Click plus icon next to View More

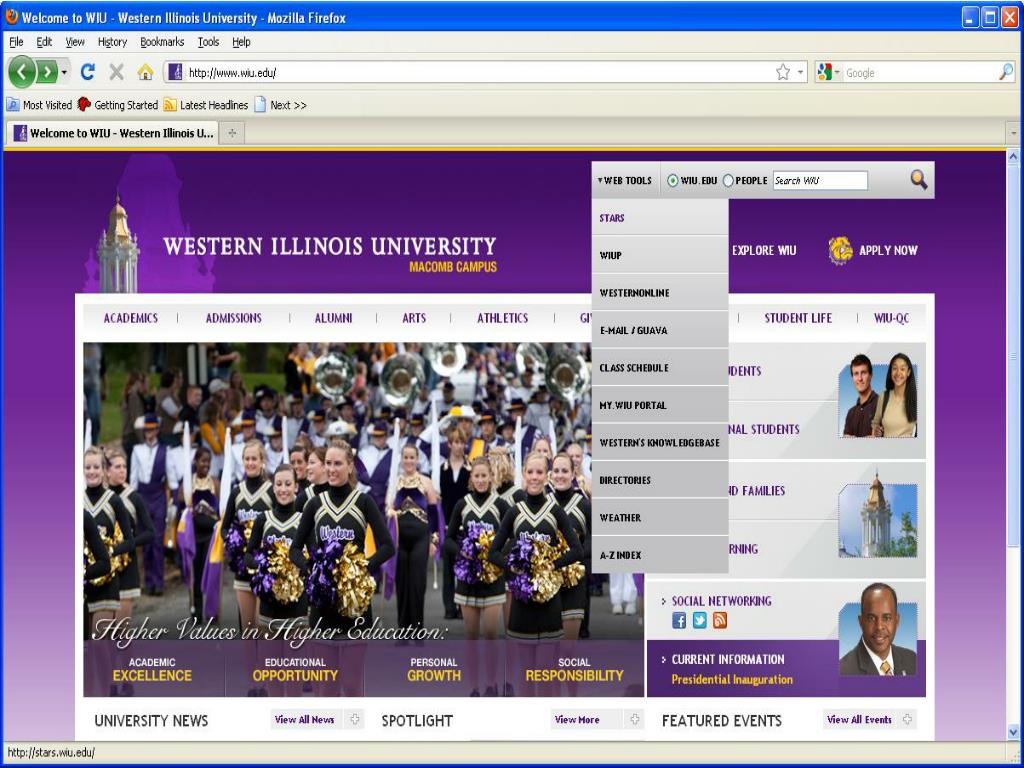point(634,719)
